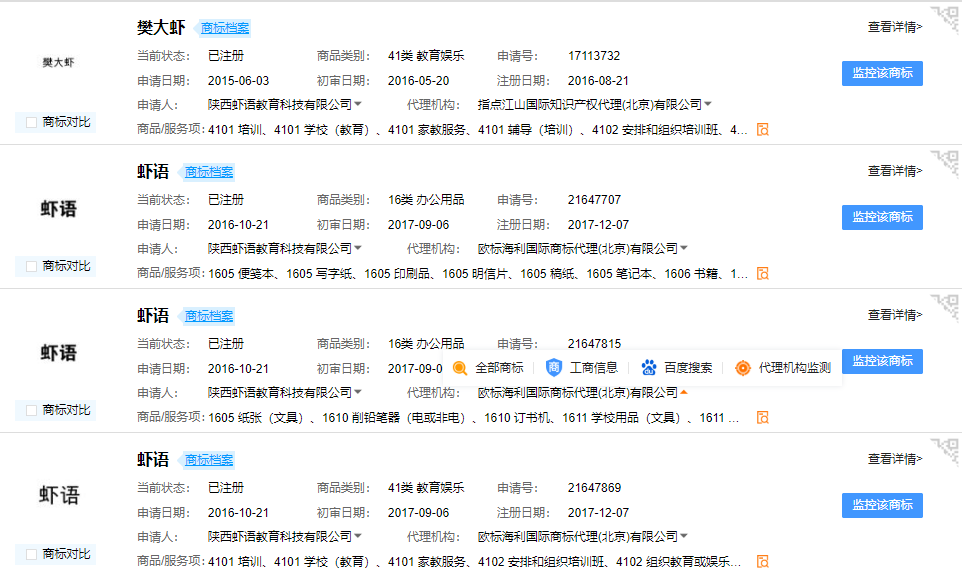Open 商标档案 tag for application 21647815
This screenshot has height=575, width=962.
(x=207, y=317)
